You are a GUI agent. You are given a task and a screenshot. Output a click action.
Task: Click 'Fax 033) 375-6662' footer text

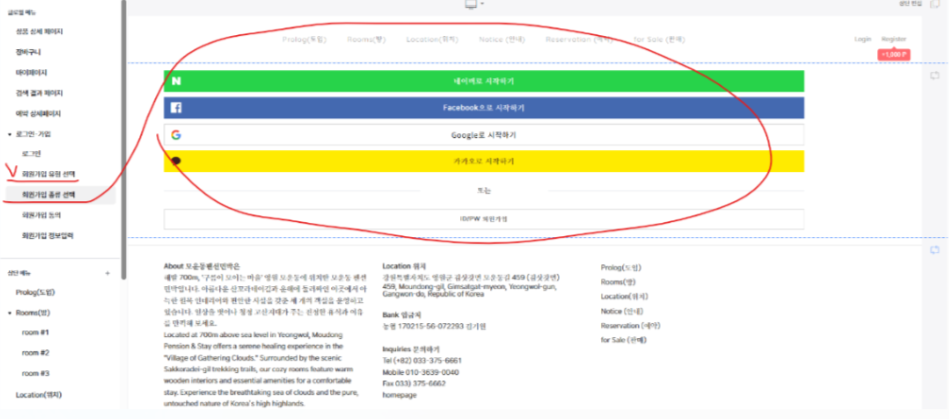pyautogui.click(x=414, y=384)
